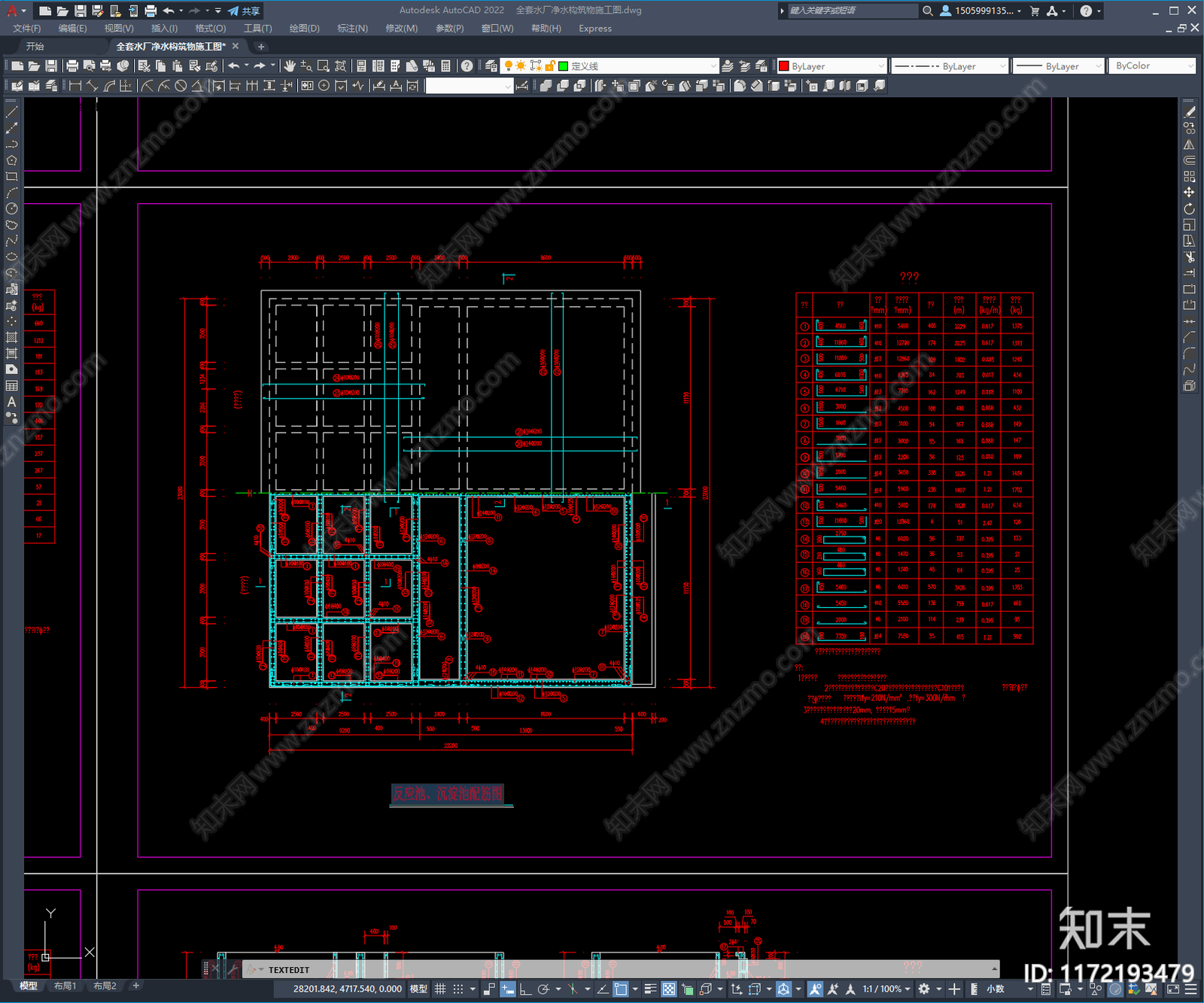Open a new drawing tab with plus
Image resolution: width=1204 pixels, height=1003 pixels.
pos(261,47)
